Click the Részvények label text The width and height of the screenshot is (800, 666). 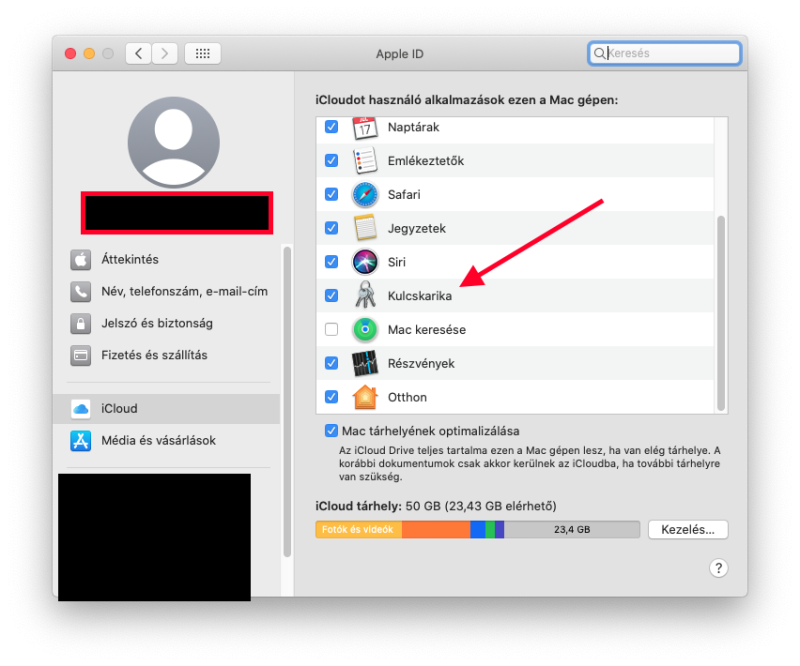(421, 363)
